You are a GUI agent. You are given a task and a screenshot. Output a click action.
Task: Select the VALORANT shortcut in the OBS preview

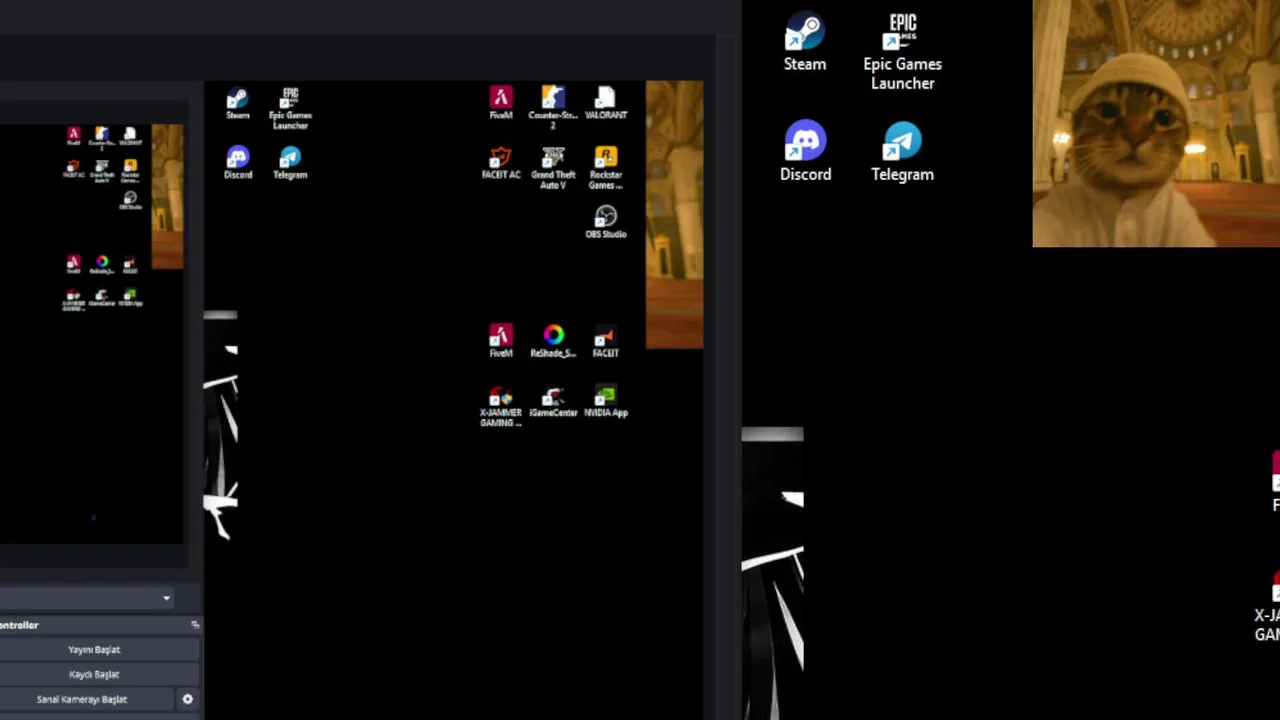coord(605,103)
